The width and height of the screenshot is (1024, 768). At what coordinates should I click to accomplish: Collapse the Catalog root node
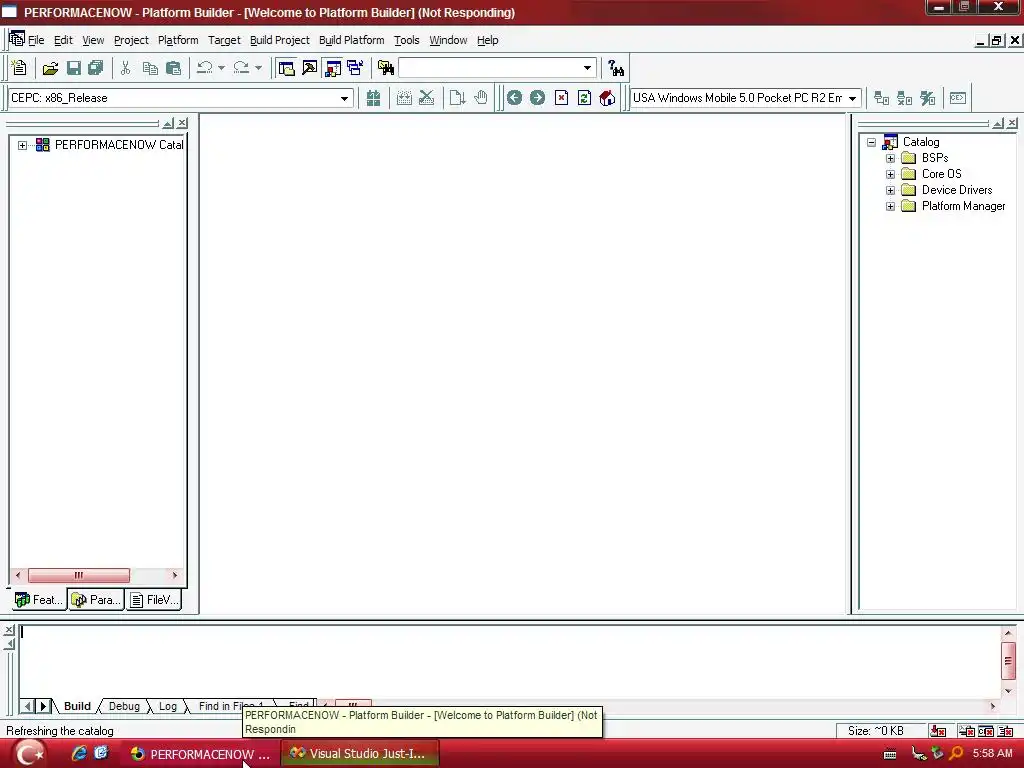pos(871,142)
